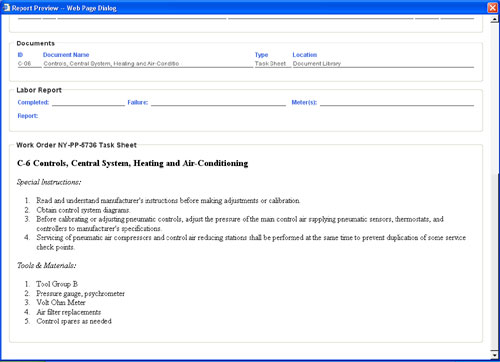The height and width of the screenshot is (362, 500).
Task: Click the 'Tools & Materials:' heading
Action: click(46, 265)
